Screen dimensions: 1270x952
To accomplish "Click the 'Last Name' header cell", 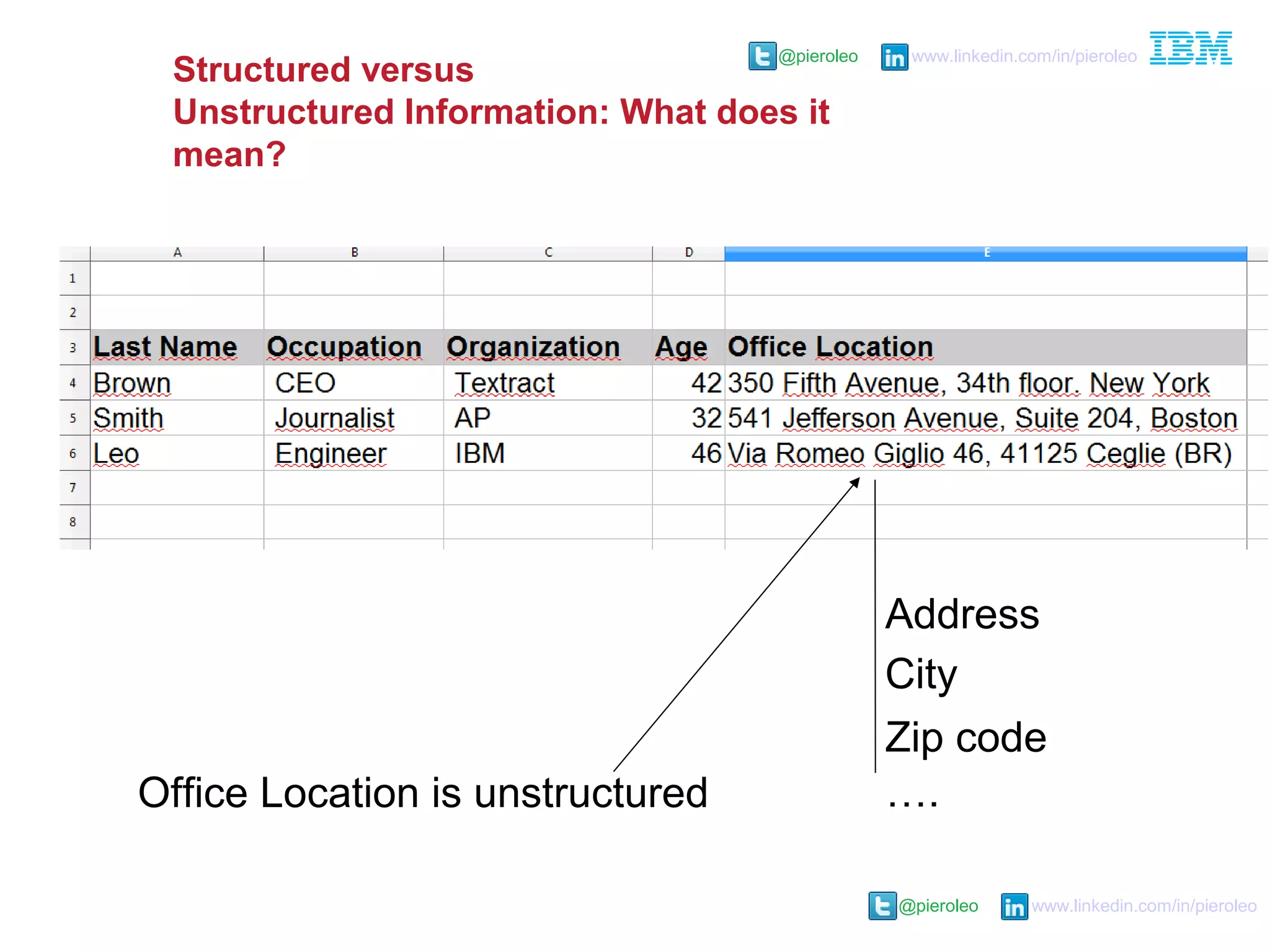I will click(x=177, y=347).
